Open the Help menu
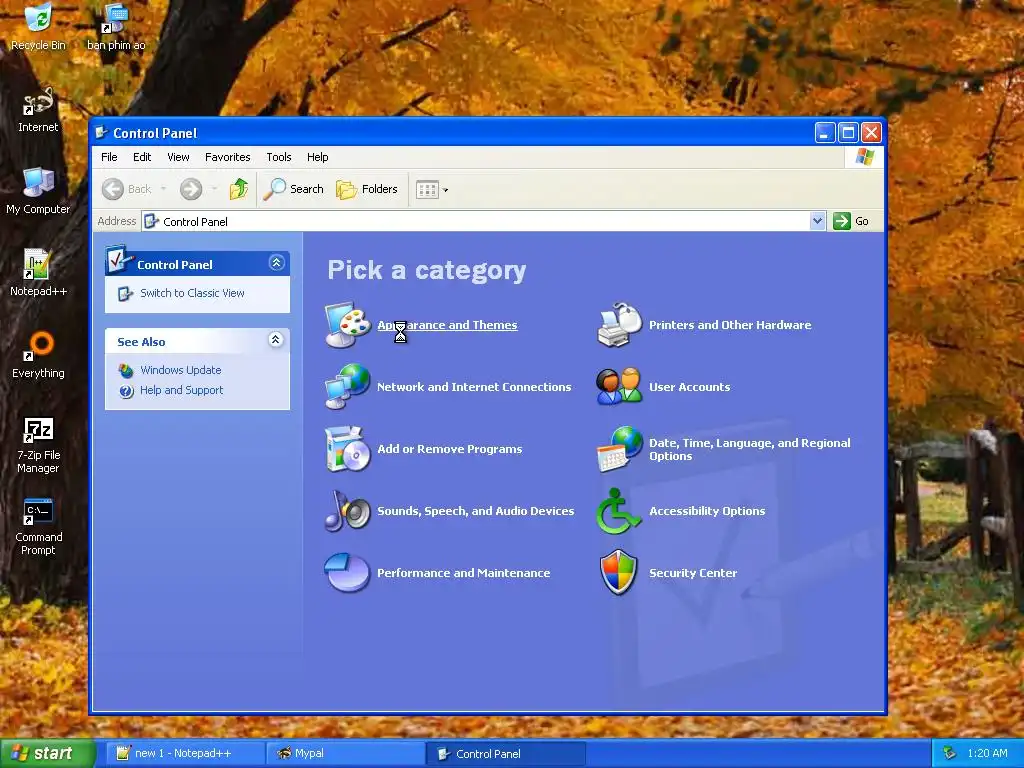This screenshot has height=768, width=1024. [317, 157]
